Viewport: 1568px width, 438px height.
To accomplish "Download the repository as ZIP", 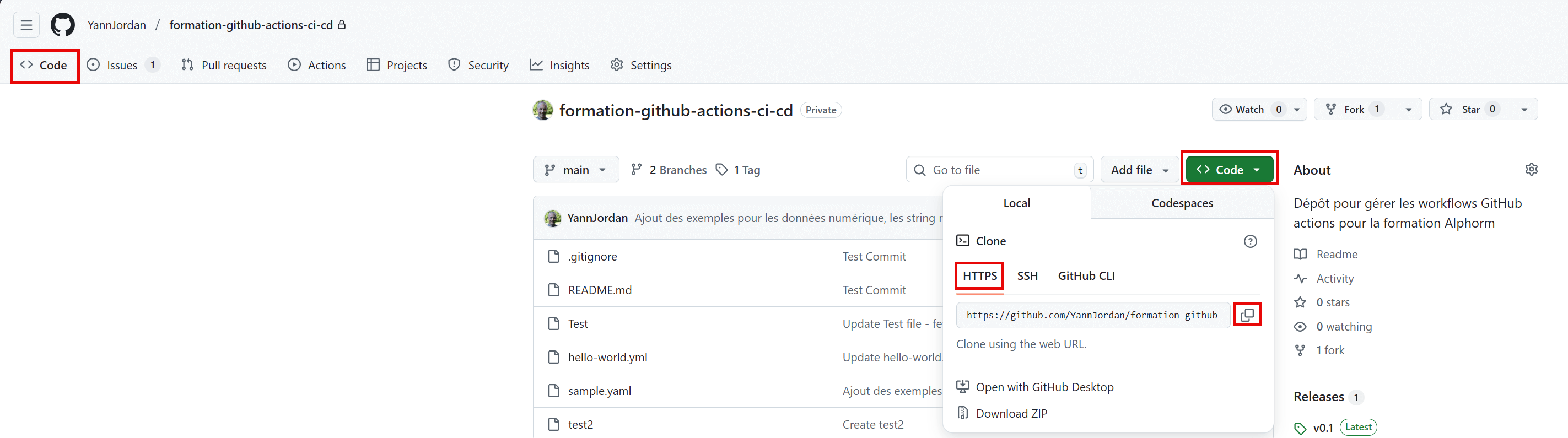I will point(1012,413).
